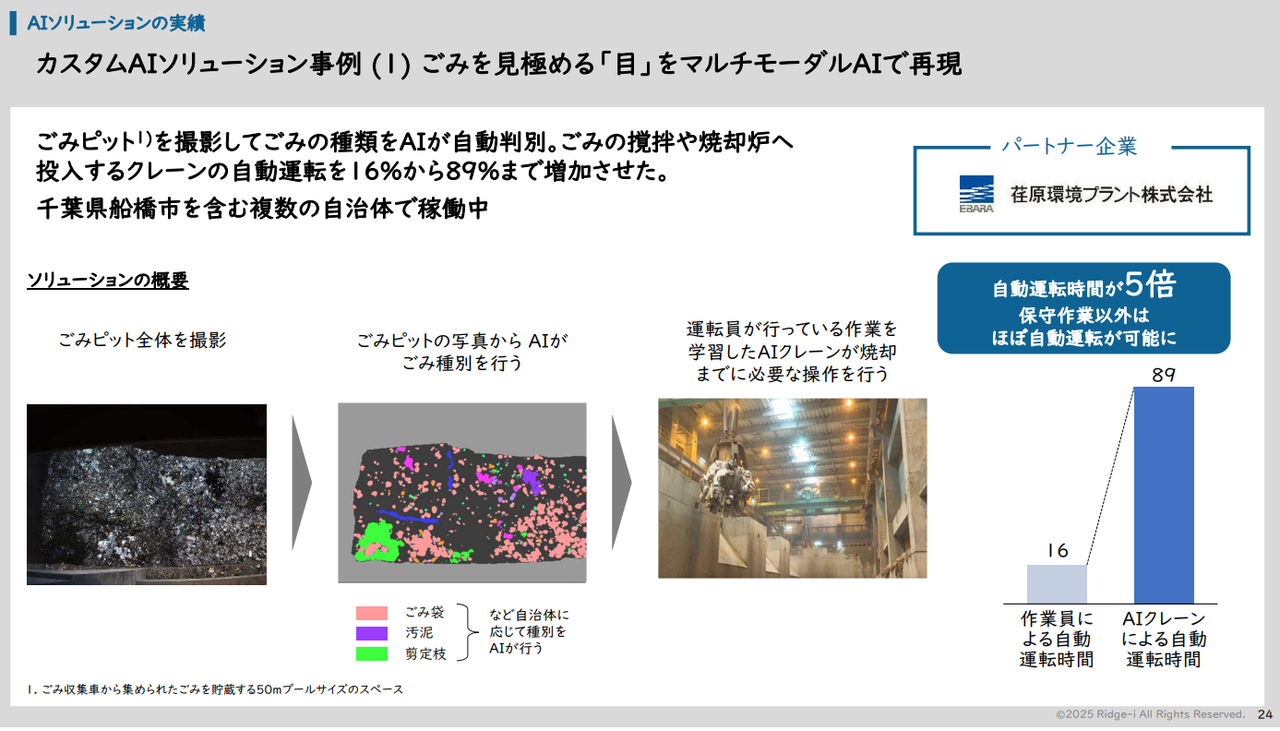Viewport: 1280px width, 731px height.
Task: Open the AI segmentation result image
Action: (462, 493)
